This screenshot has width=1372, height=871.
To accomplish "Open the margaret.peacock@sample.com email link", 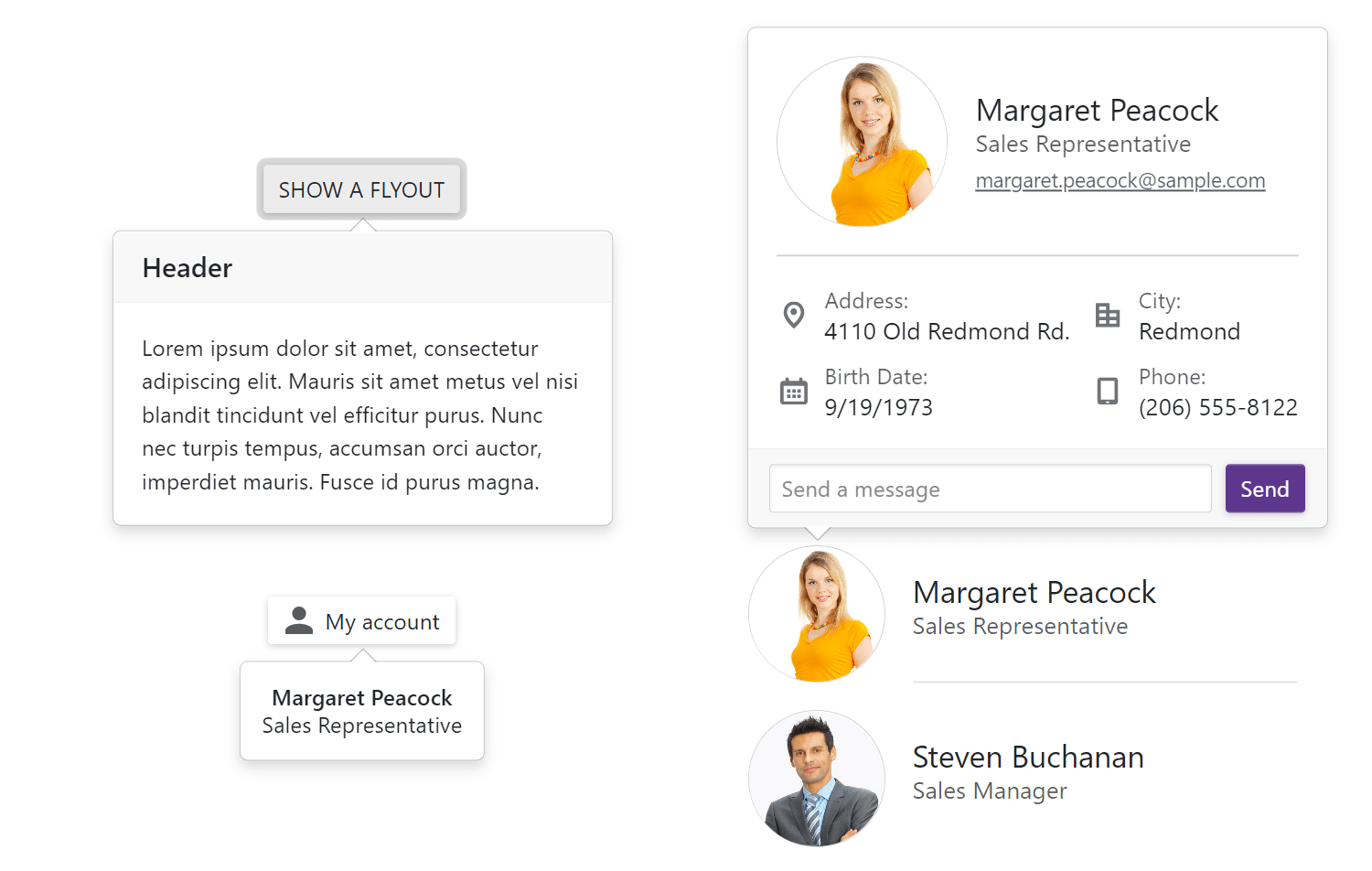I will pyautogui.click(x=1120, y=180).
